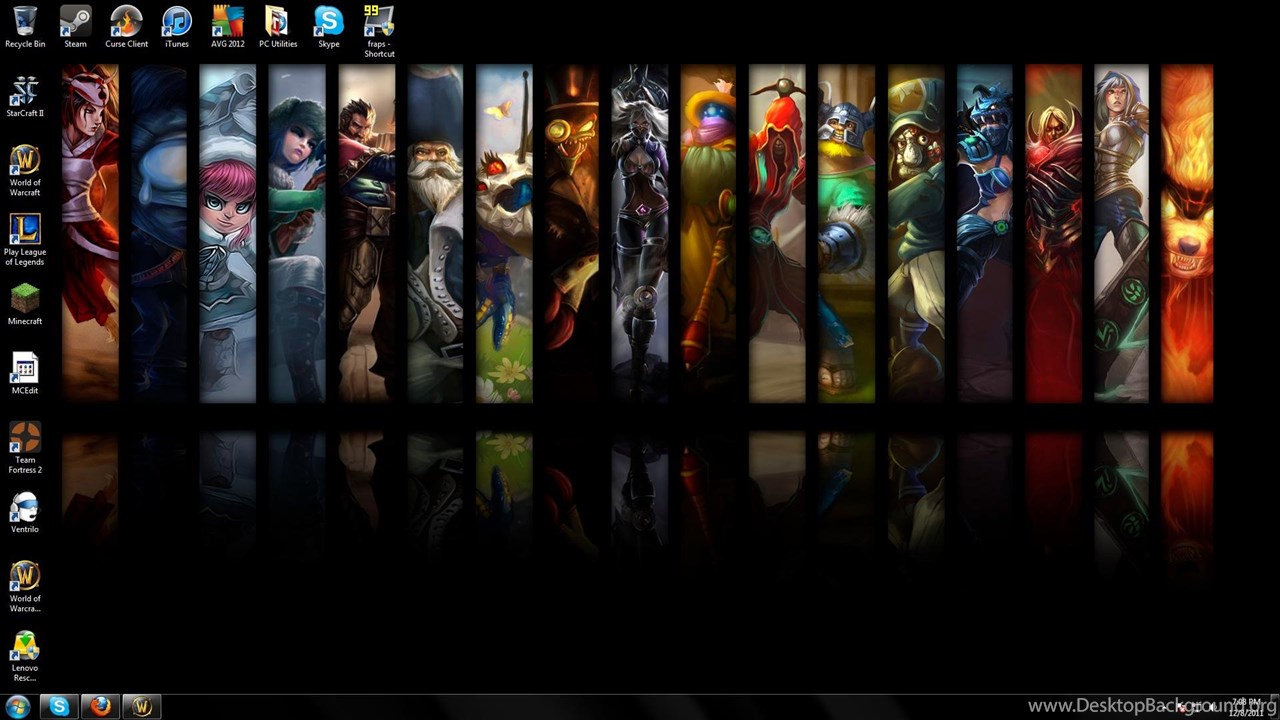The width and height of the screenshot is (1280, 720).
Task: Select the MCEdit desktop icon
Action: pyautogui.click(x=25, y=368)
